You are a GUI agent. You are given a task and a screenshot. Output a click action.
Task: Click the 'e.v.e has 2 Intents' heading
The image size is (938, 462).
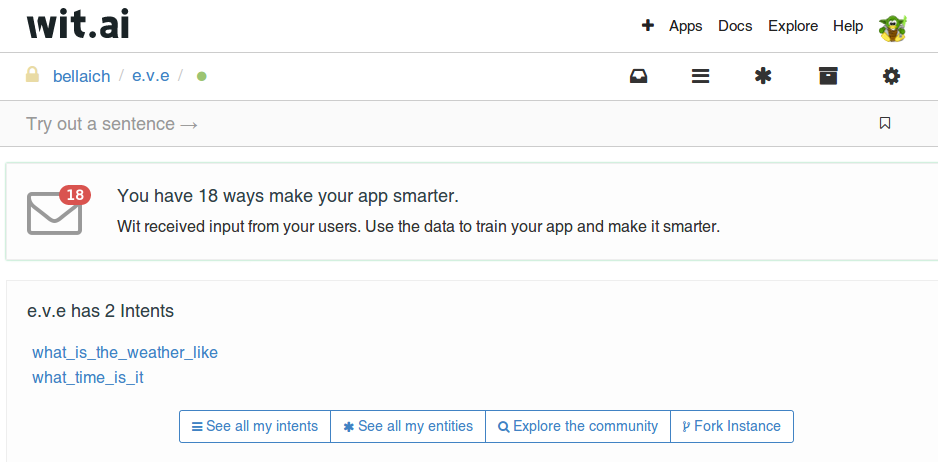pyautogui.click(x=100, y=311)
